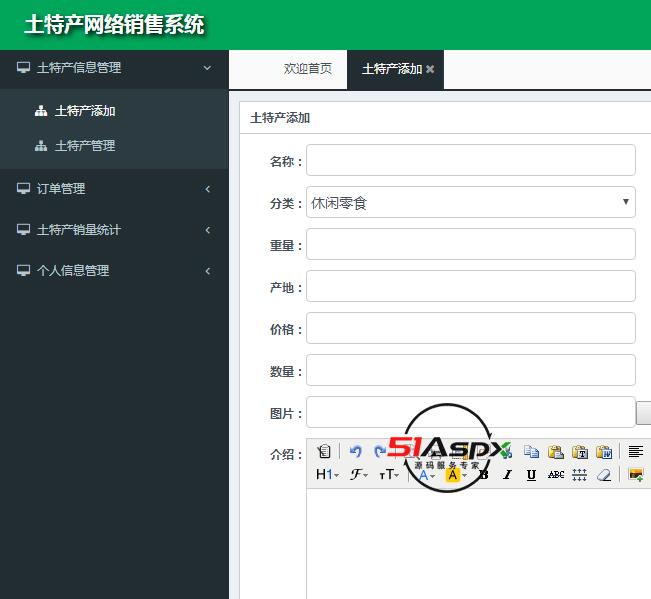Screen dimensions: 651x599
Task: Toggle underline formatting in the editor
Action: [531, 475]
